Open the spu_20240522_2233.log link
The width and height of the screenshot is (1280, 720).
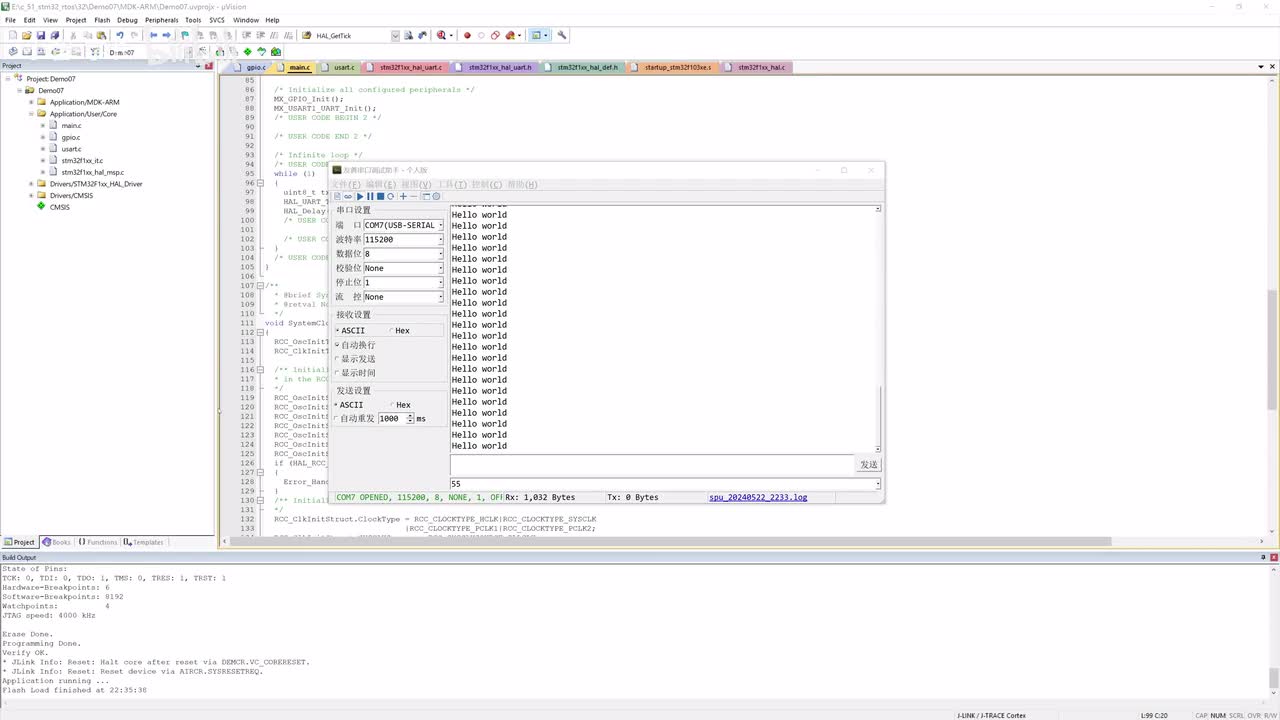(x=758, y=497)
